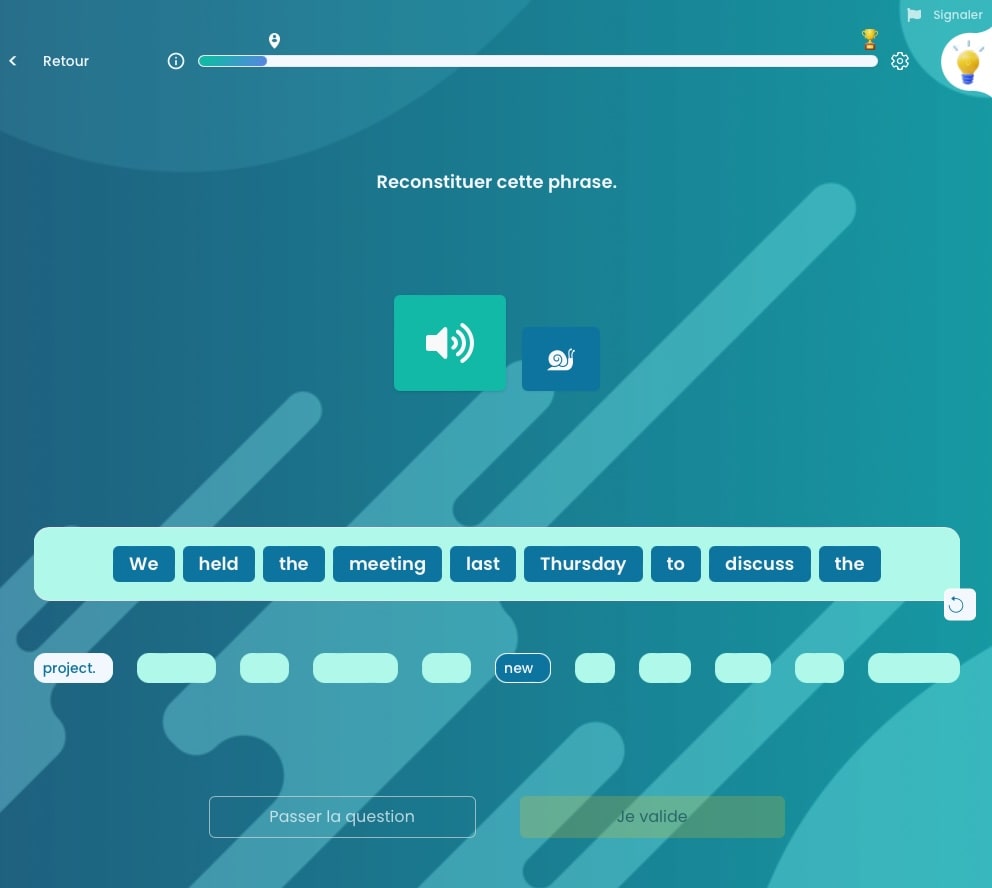Remove the 'the' tile before 'meeting'
Image resolution: width=992 pixels, height=888 pixels.
pos(294,564)
